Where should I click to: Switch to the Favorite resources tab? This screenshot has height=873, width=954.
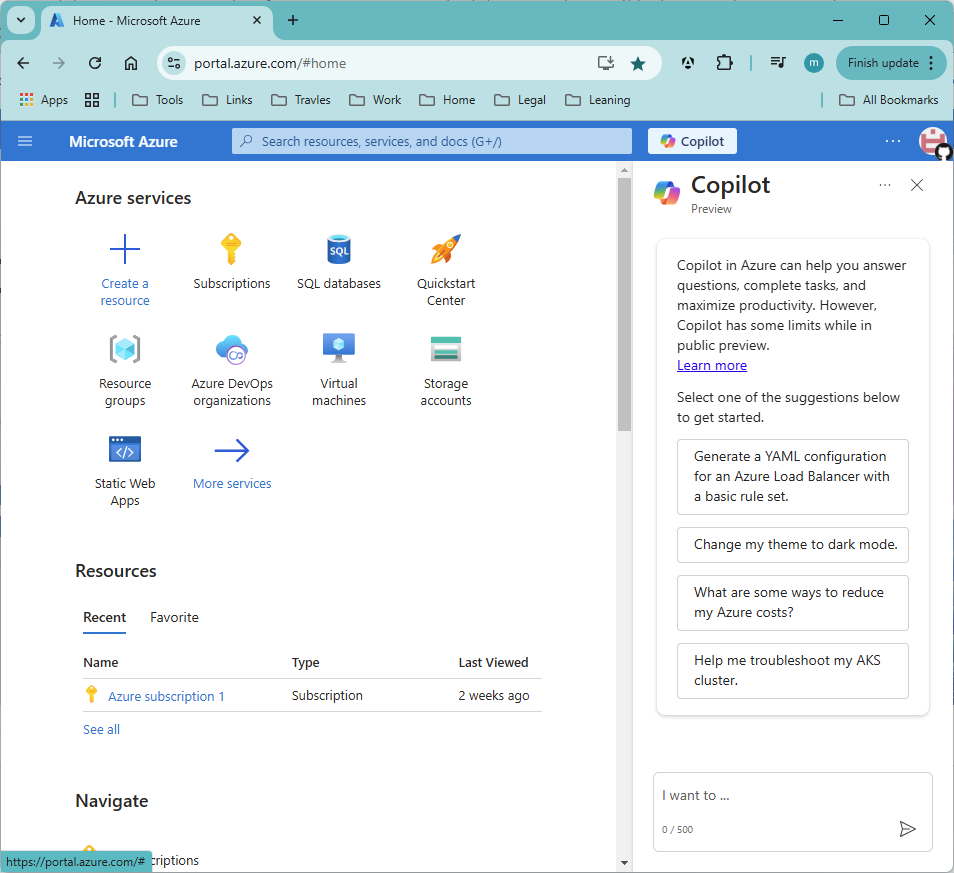pos(174,617)
